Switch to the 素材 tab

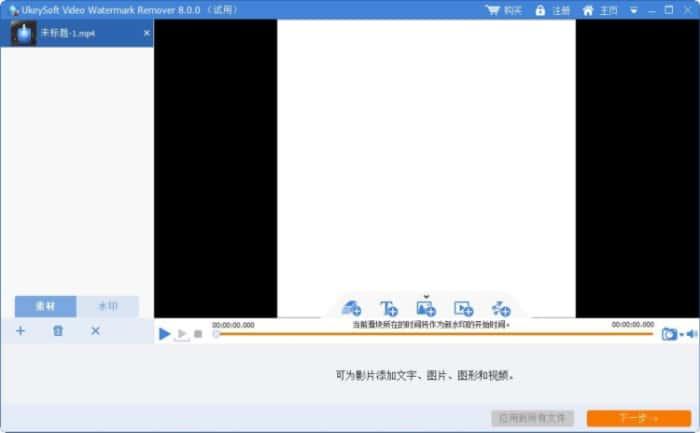point(46,306)
